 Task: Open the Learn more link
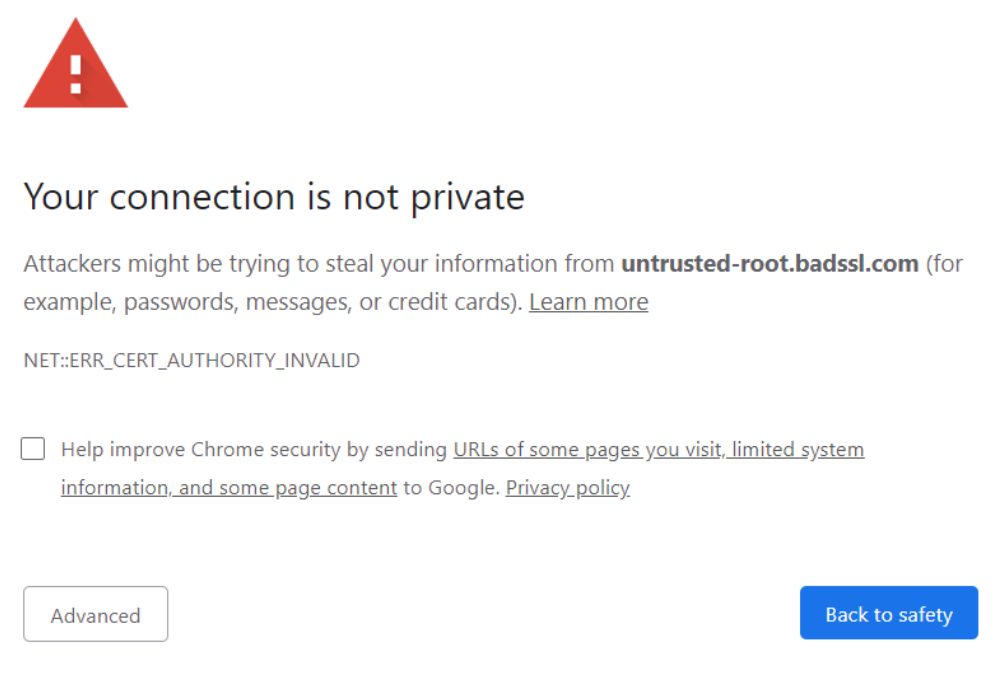(x=588, y=301)
